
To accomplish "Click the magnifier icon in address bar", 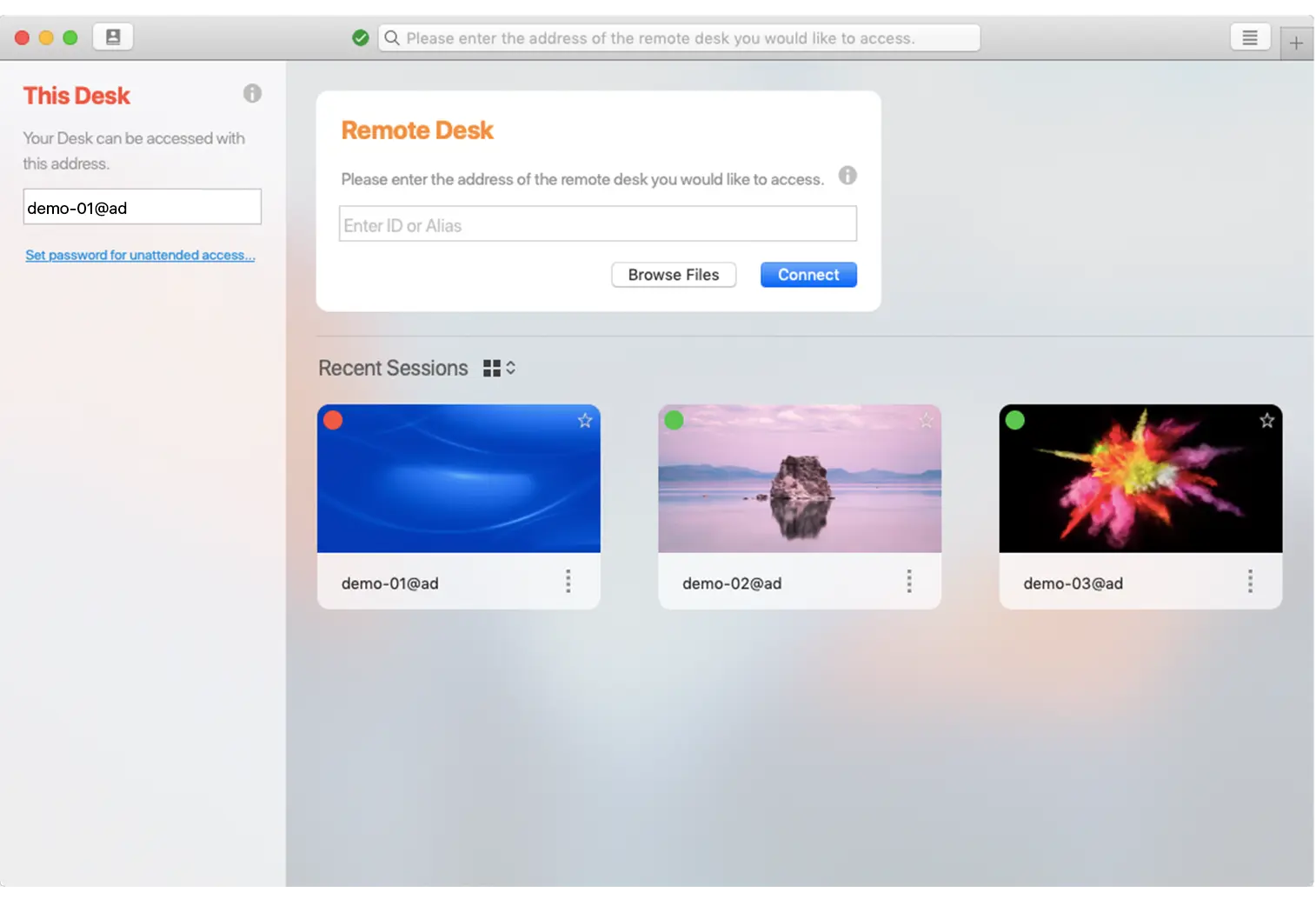I will (x=392, y=38).
